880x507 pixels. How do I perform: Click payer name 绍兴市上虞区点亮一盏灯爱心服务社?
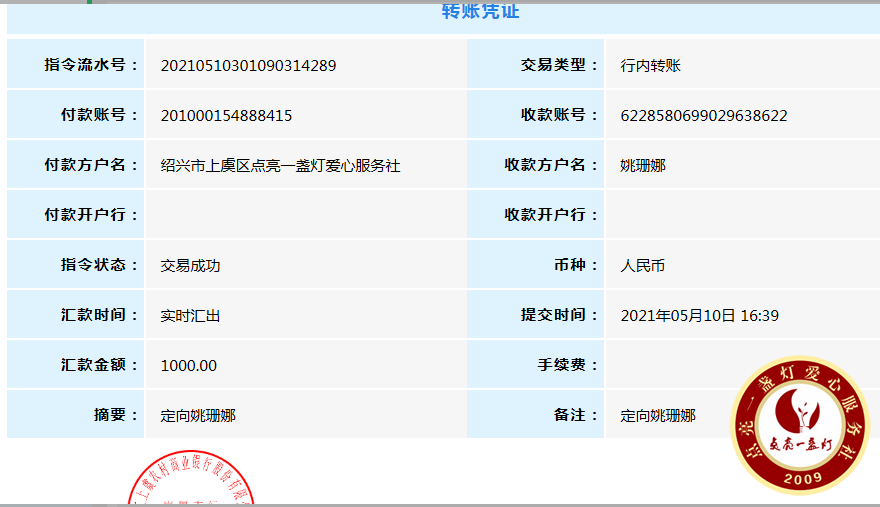click(280, 166)
